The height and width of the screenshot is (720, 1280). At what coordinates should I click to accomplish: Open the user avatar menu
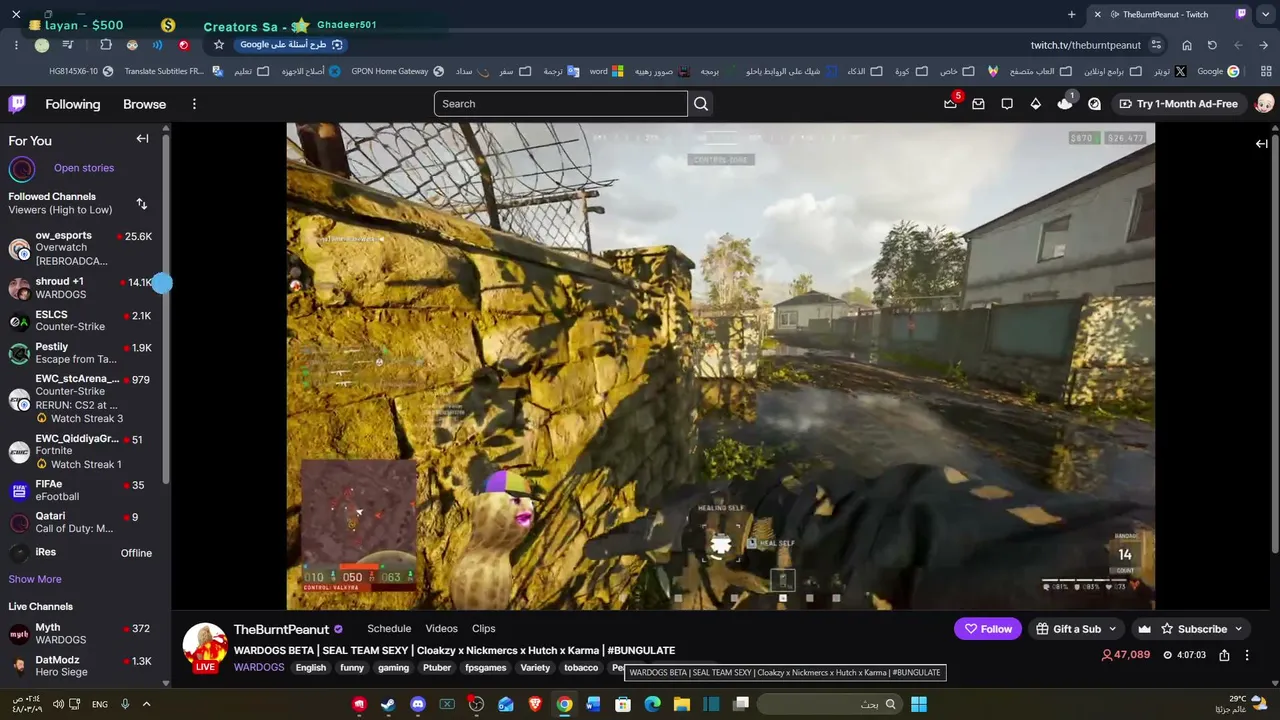1264,104
